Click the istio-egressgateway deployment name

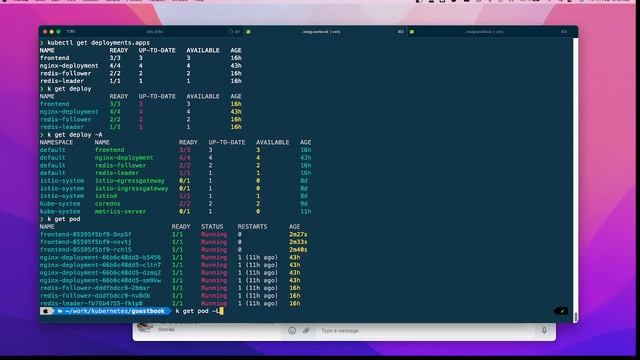click(130, 181)
